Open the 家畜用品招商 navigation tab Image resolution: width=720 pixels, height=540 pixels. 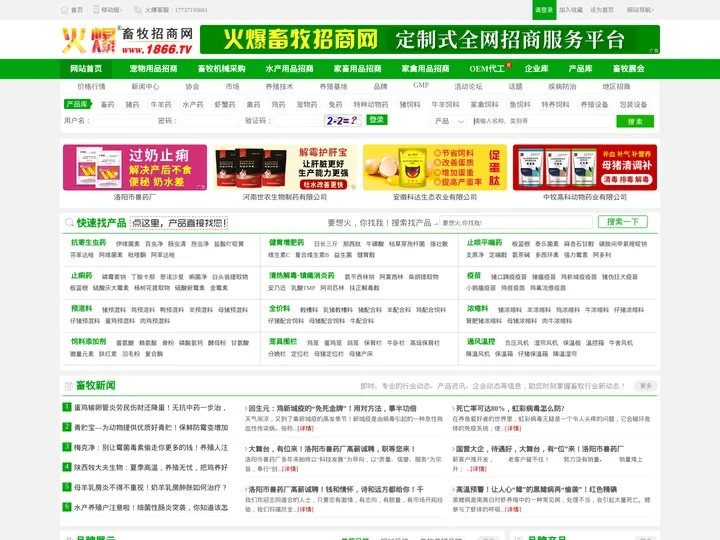click(x=357, y=69)
